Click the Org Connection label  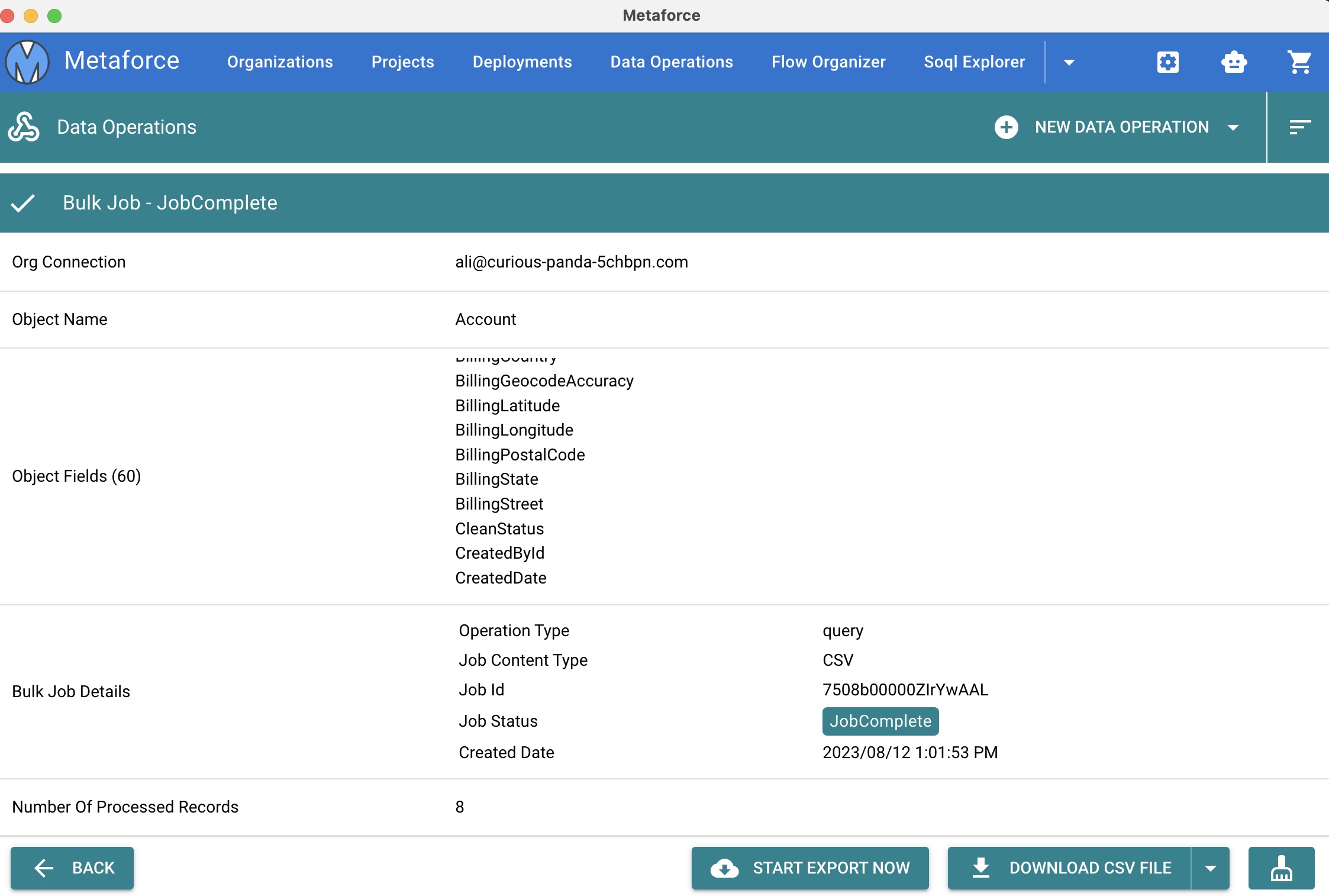pos(69,262)
